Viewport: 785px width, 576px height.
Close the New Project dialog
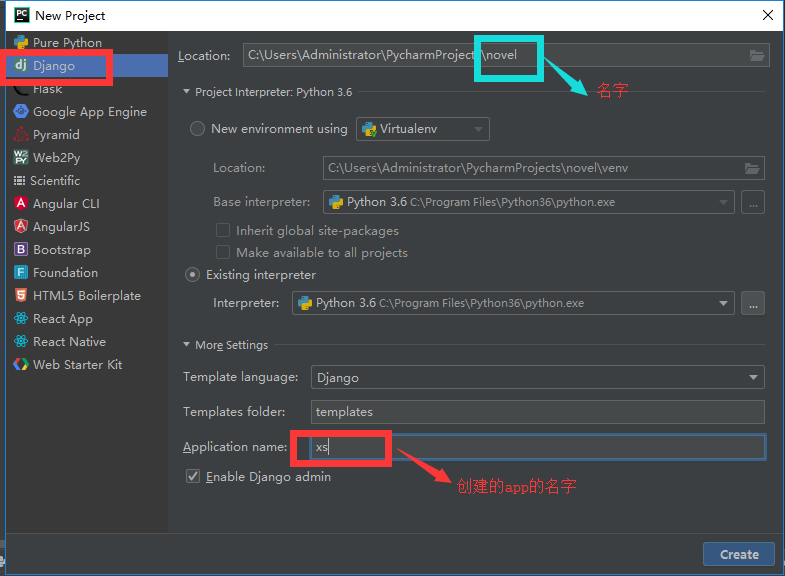(767, 15)
